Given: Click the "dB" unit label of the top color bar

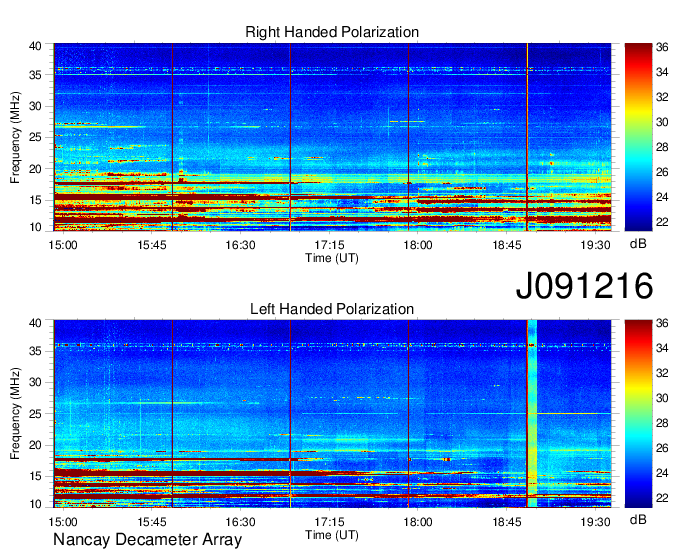Looking at the screenshot, I should pos(638,244).
